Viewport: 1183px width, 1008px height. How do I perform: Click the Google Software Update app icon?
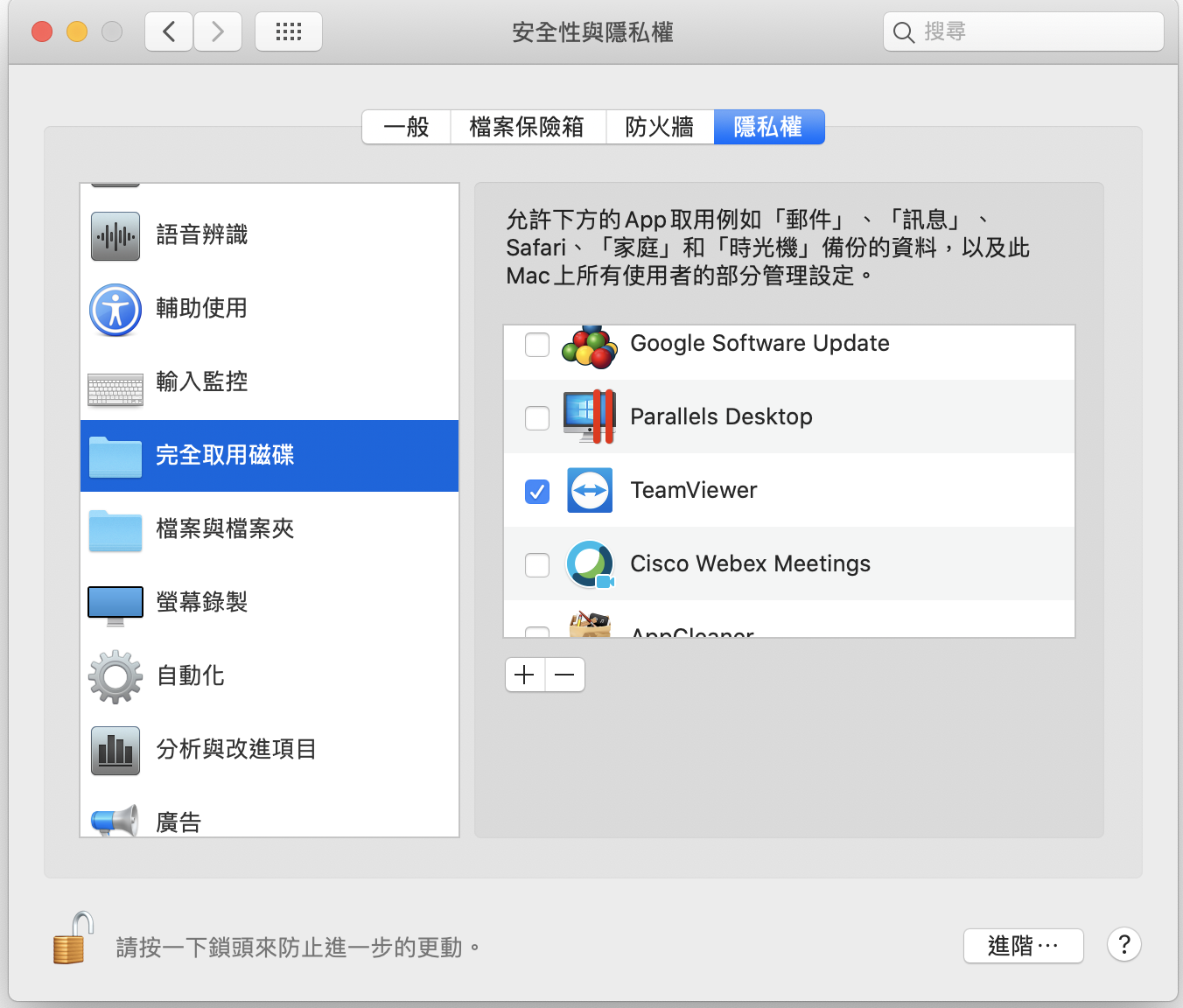point(590,346)
